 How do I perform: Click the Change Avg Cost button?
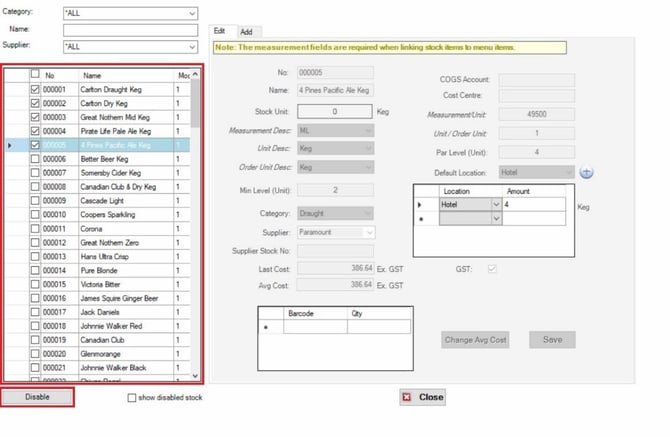coord(475,340)
